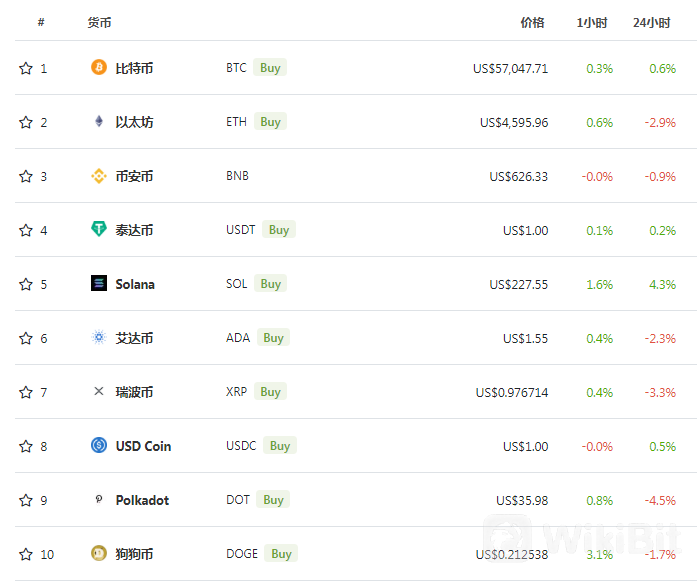Click the XRP cross logo icon
The image size is (697, 582).
point(99,391)
